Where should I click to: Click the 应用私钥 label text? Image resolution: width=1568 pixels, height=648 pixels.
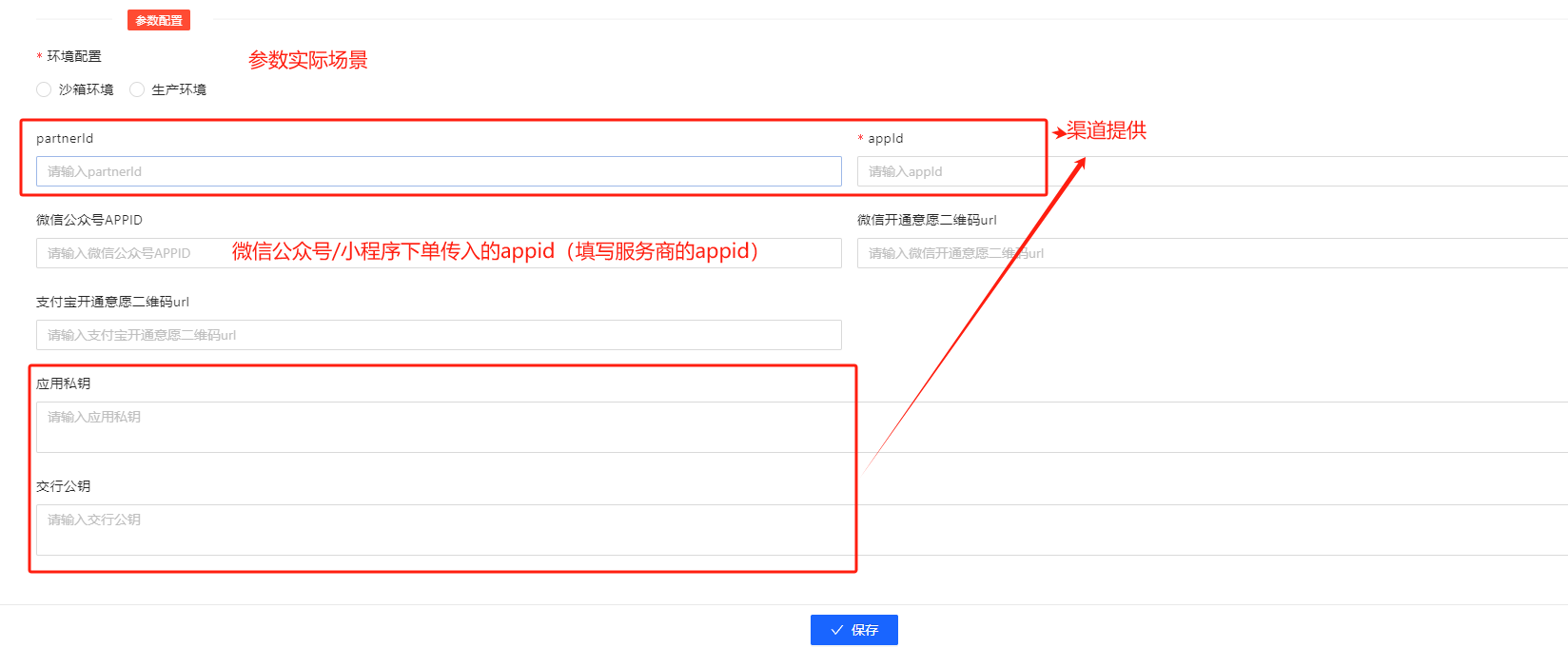(64, 383)
